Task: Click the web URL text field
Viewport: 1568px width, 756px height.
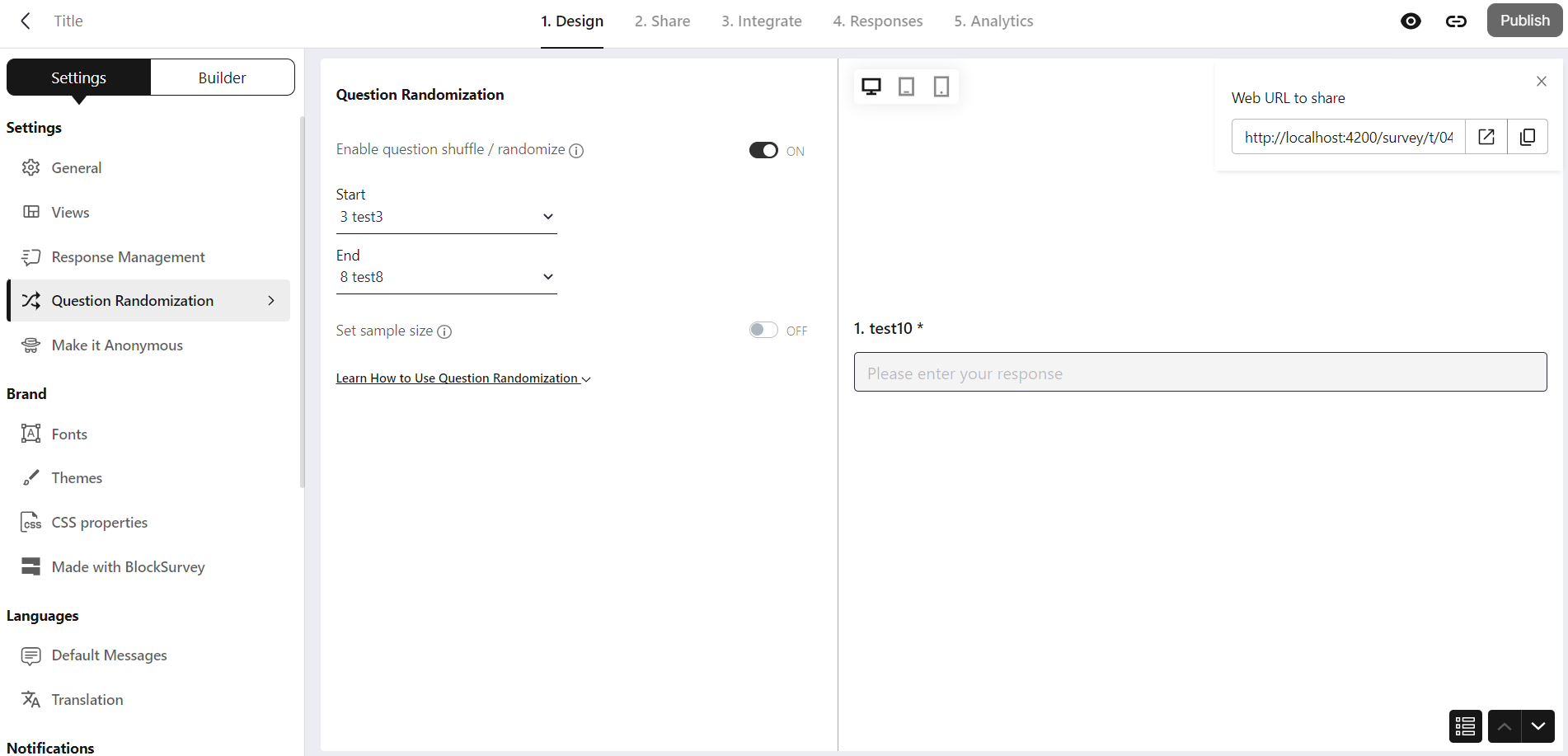Action: point(1349,137)
